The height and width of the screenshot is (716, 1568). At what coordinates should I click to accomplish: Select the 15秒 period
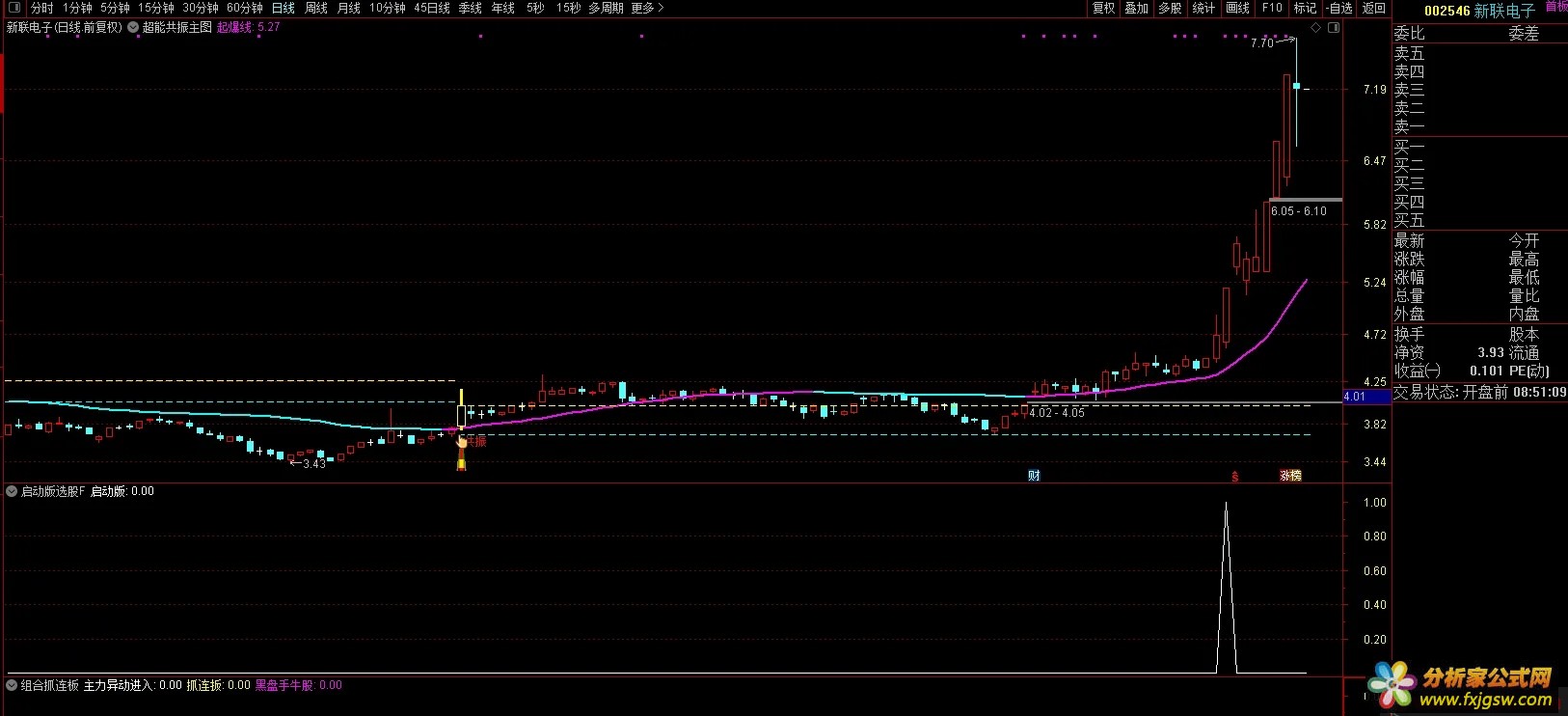(x=568, y=8)
